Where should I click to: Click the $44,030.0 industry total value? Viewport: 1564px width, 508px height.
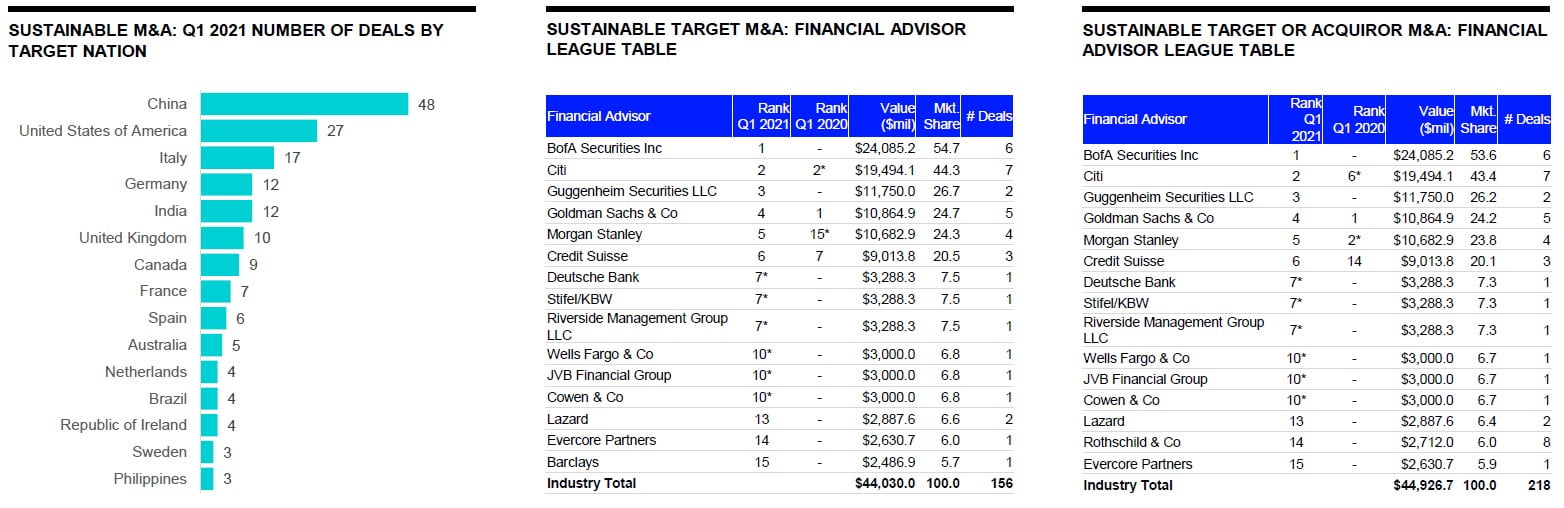click(x=885, y=483)
